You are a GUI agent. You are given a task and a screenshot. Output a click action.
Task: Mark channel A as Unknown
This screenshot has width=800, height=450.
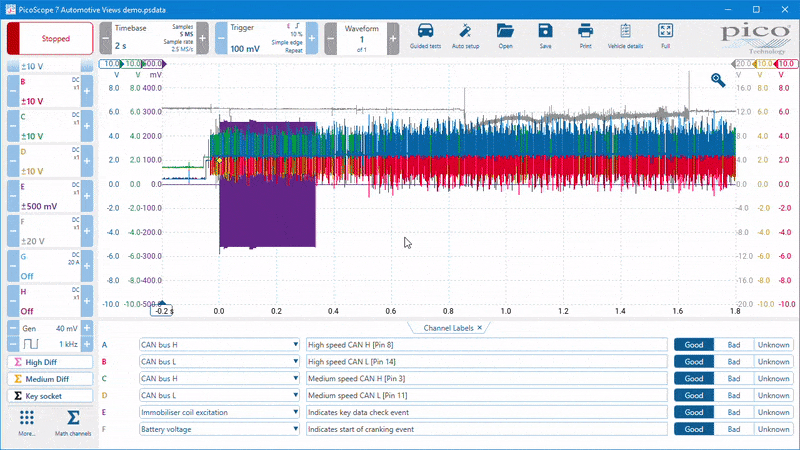[773, 345]
